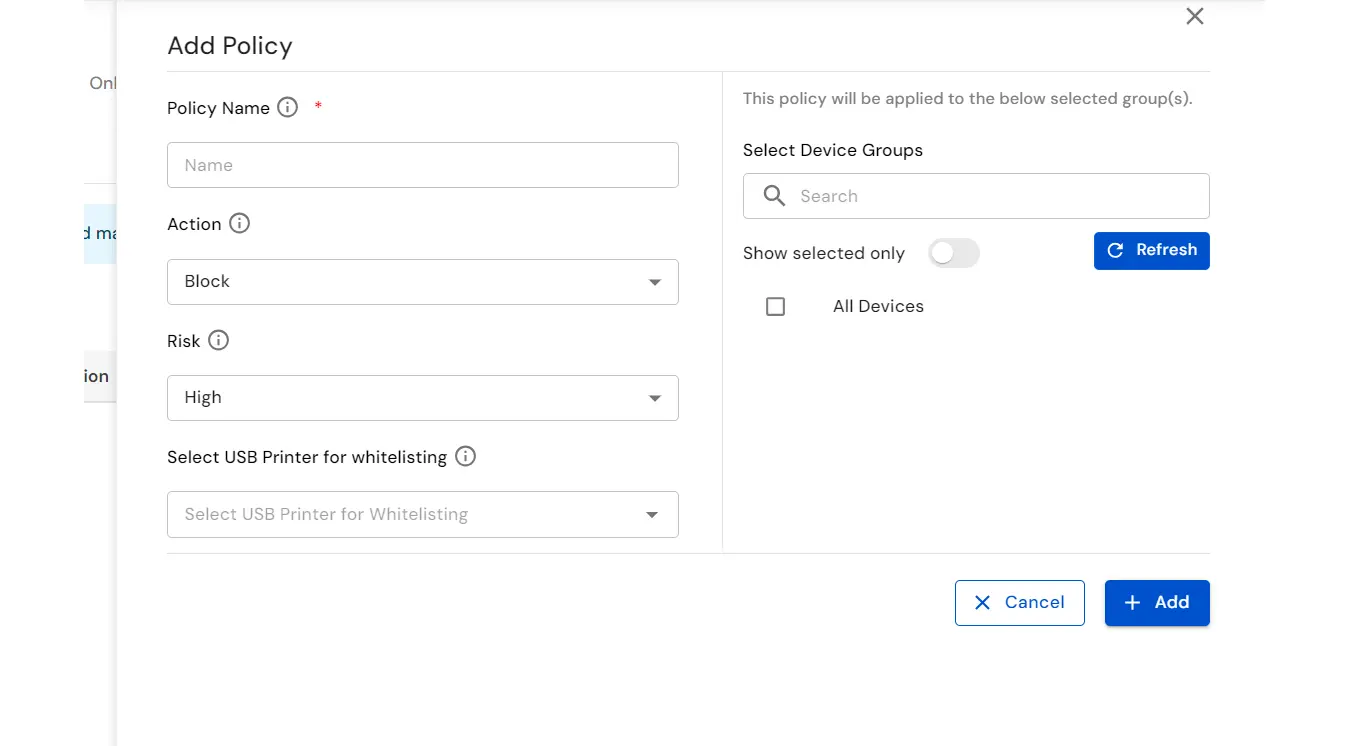Click the USB Printer whitelisting info icon
This screenshot has width=1350, height=746.
pos(464,456)
